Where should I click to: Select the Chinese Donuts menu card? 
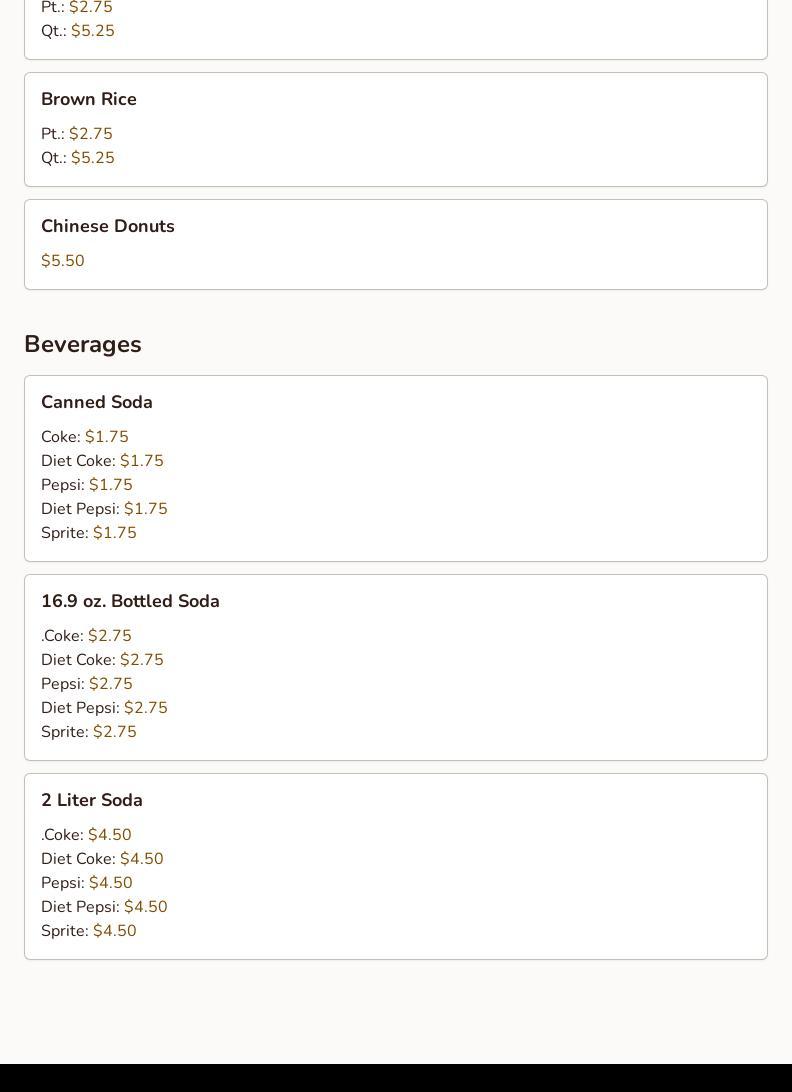pyautogui.click(x=395, y=244)
